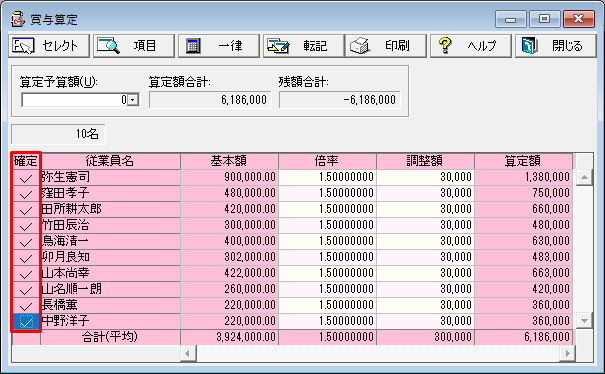Click 調整額 cell in 窪田孝子 row
Viewport: 605px width, 374px height.
pos(425,193)
